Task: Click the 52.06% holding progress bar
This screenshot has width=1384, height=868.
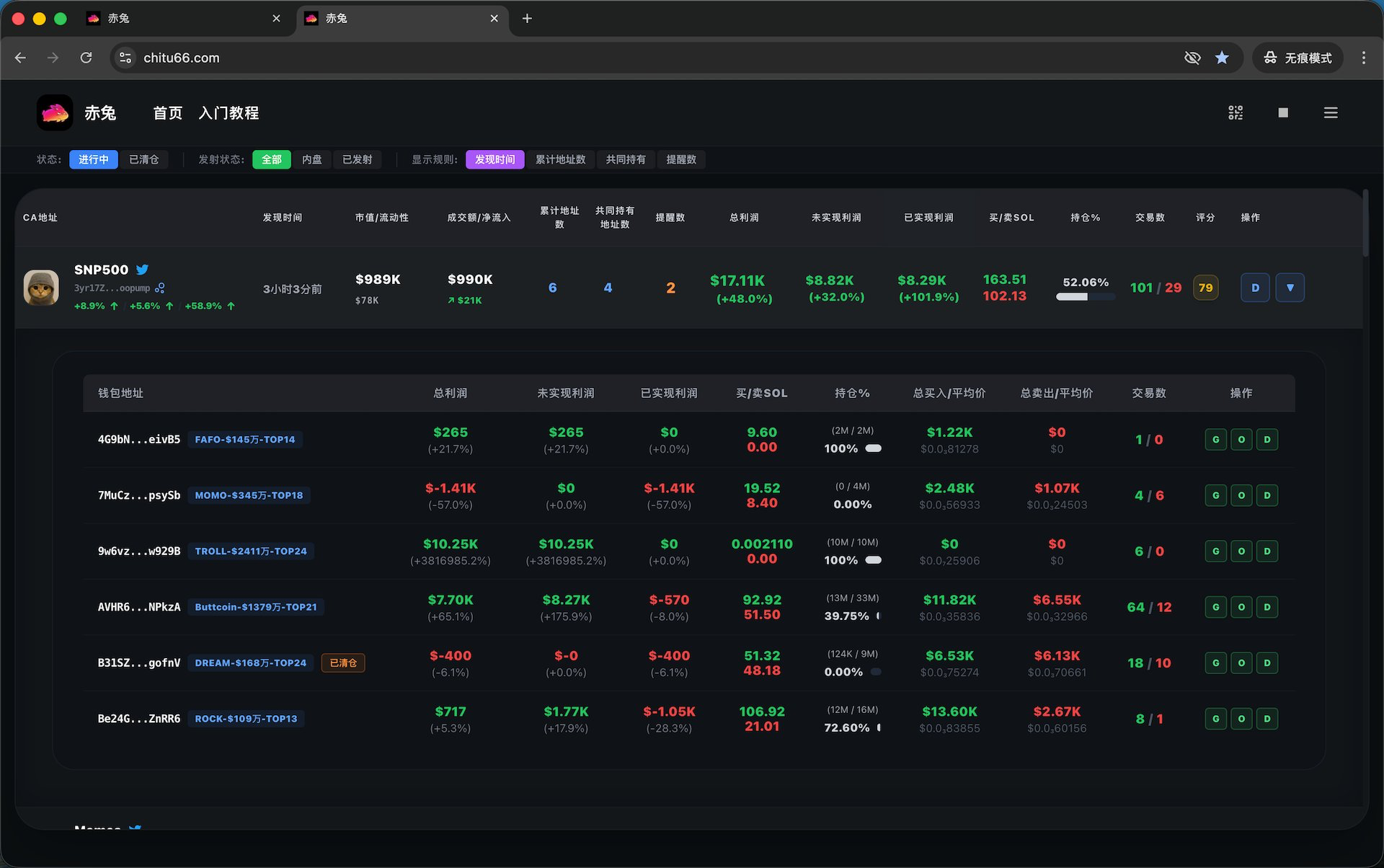Action: tap(1084, 296)
